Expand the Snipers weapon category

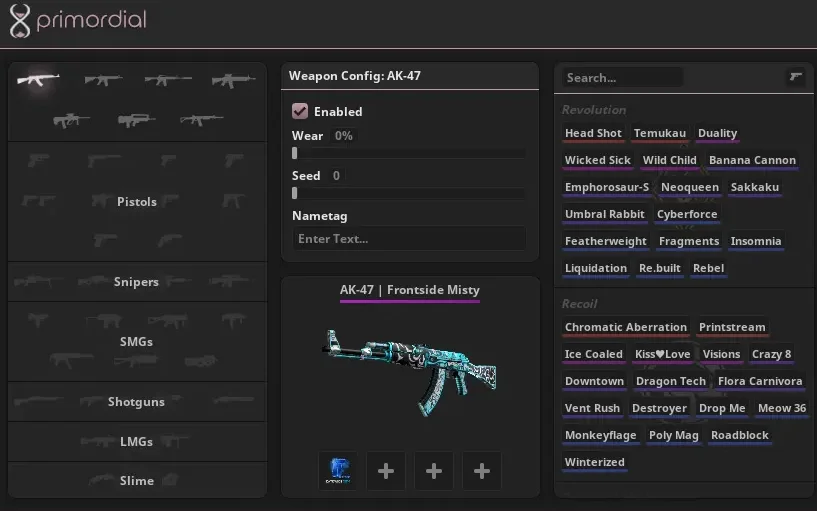[x=137, y=282]
